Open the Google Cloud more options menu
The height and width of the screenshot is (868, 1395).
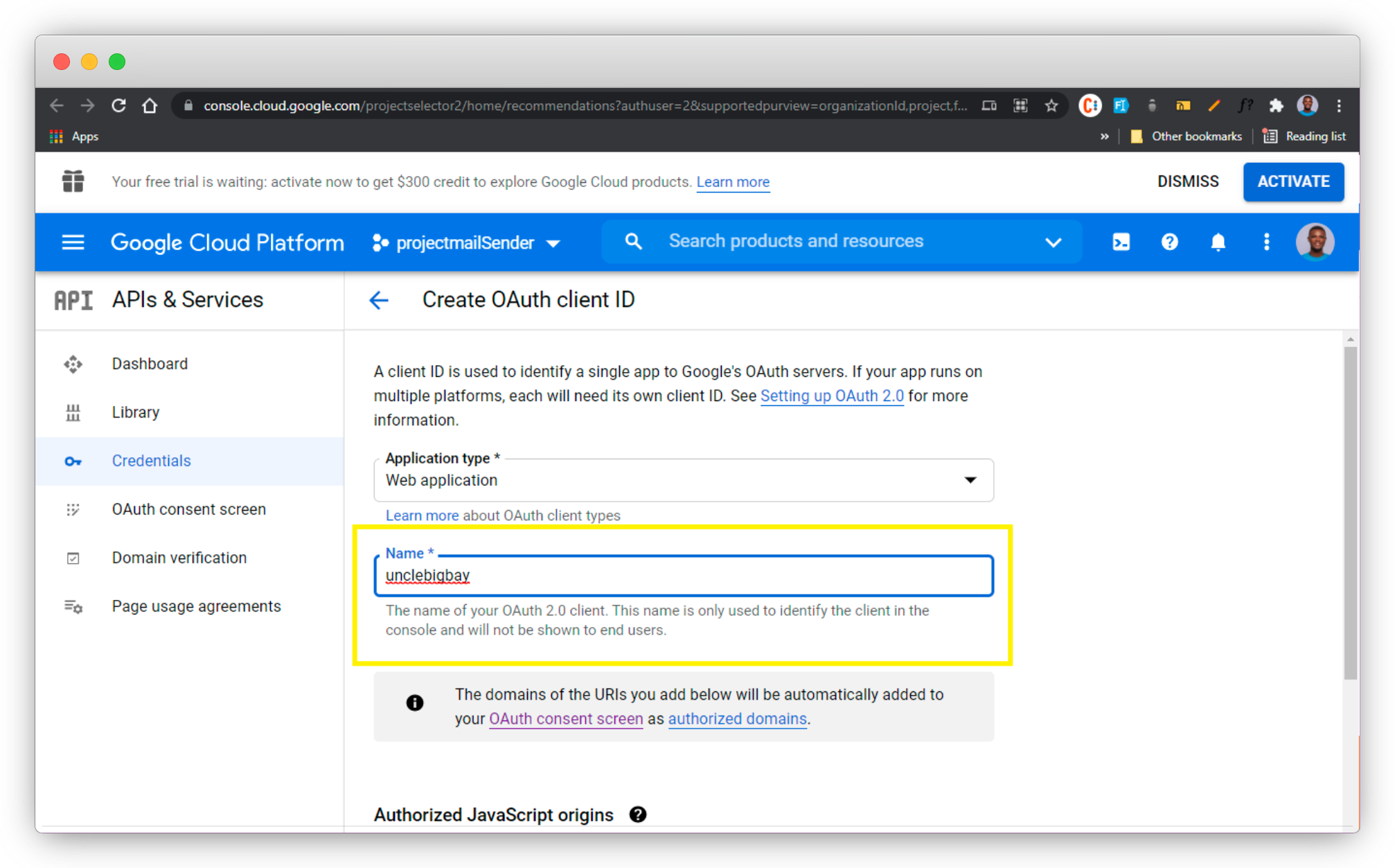[x=1266, y=242]
